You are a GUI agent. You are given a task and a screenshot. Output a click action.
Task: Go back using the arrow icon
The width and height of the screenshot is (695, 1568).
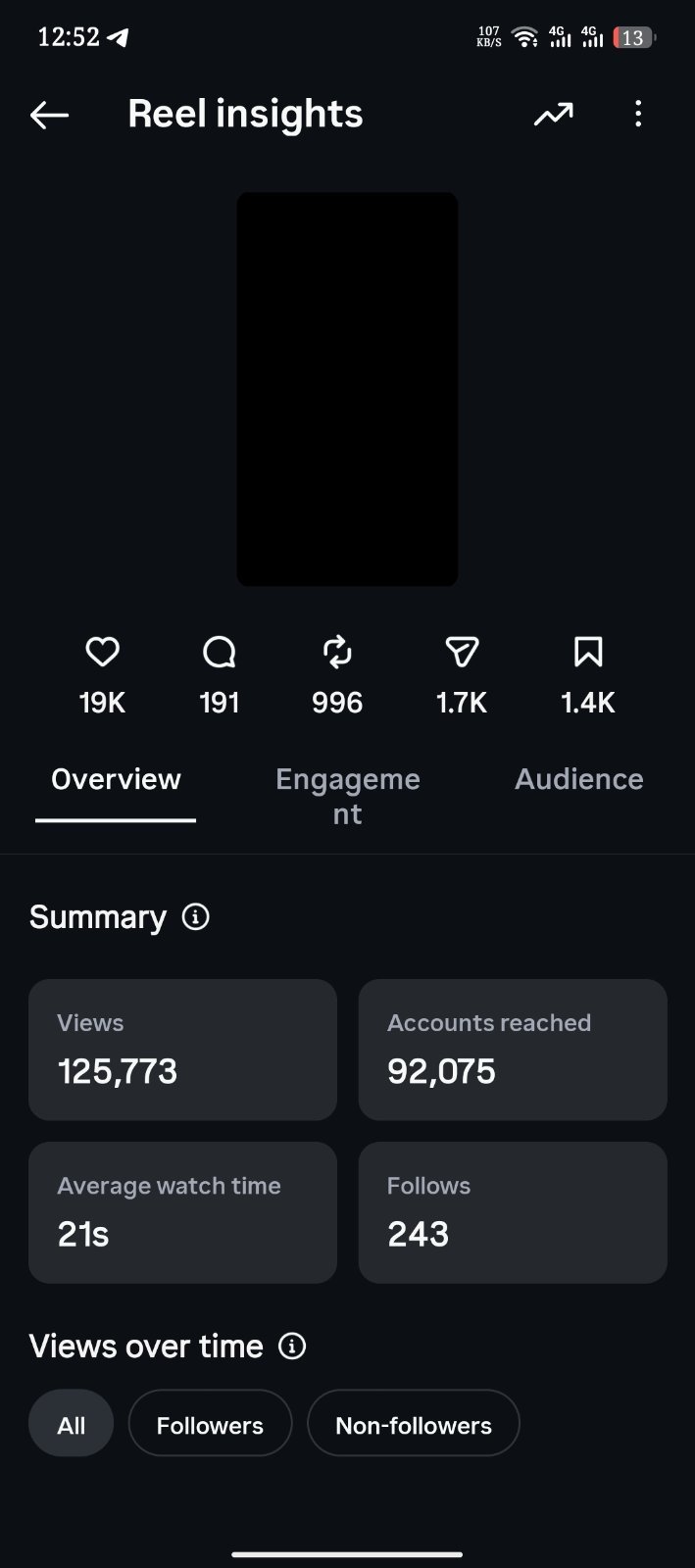point(49,115)
